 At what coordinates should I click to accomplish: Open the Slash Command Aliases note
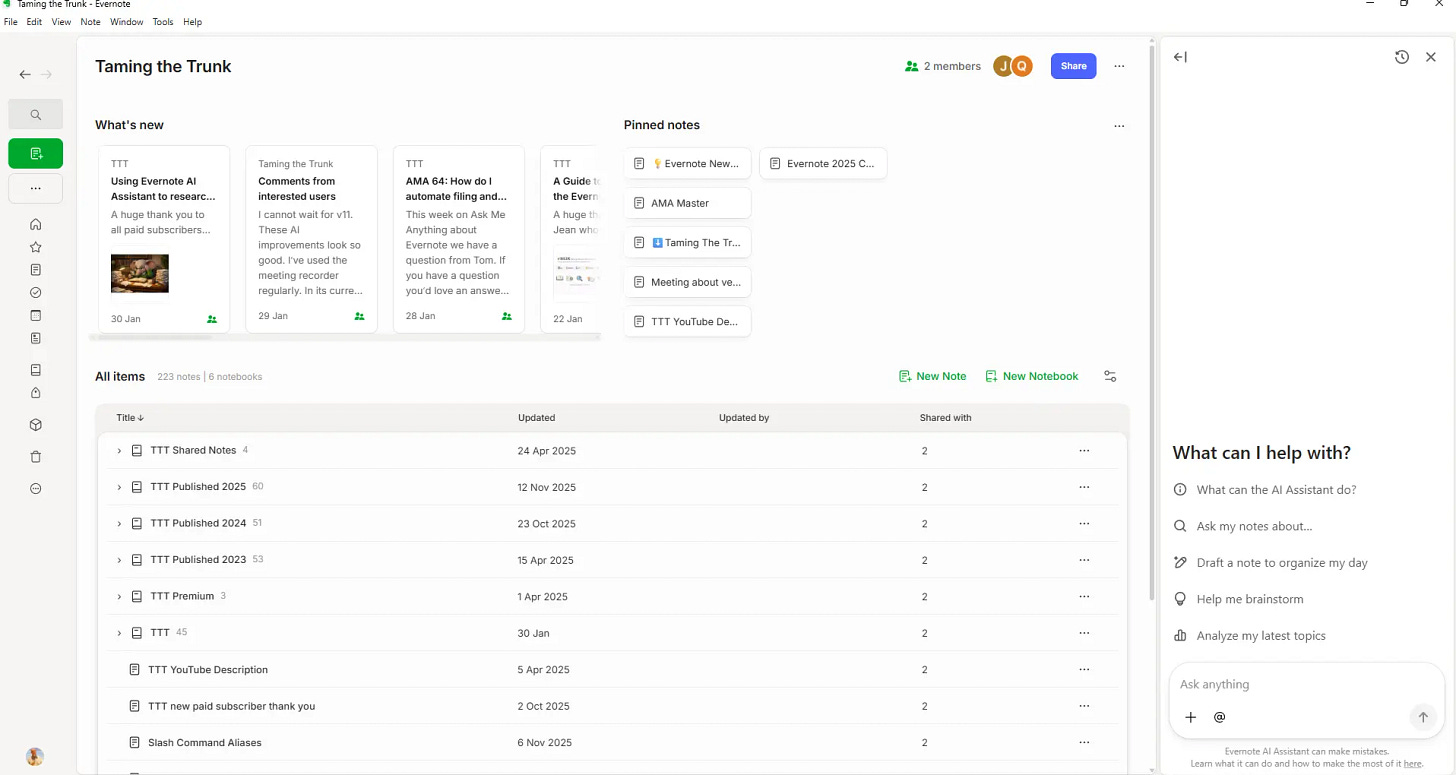click(612, 743)
